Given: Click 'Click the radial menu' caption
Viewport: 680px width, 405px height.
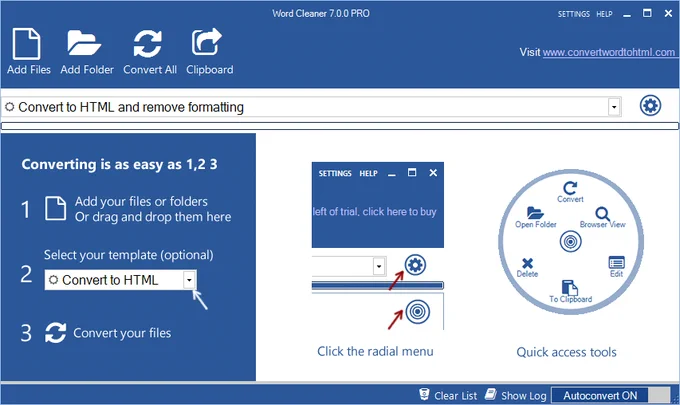Looking at the screenshot, I should coord(375,351).
